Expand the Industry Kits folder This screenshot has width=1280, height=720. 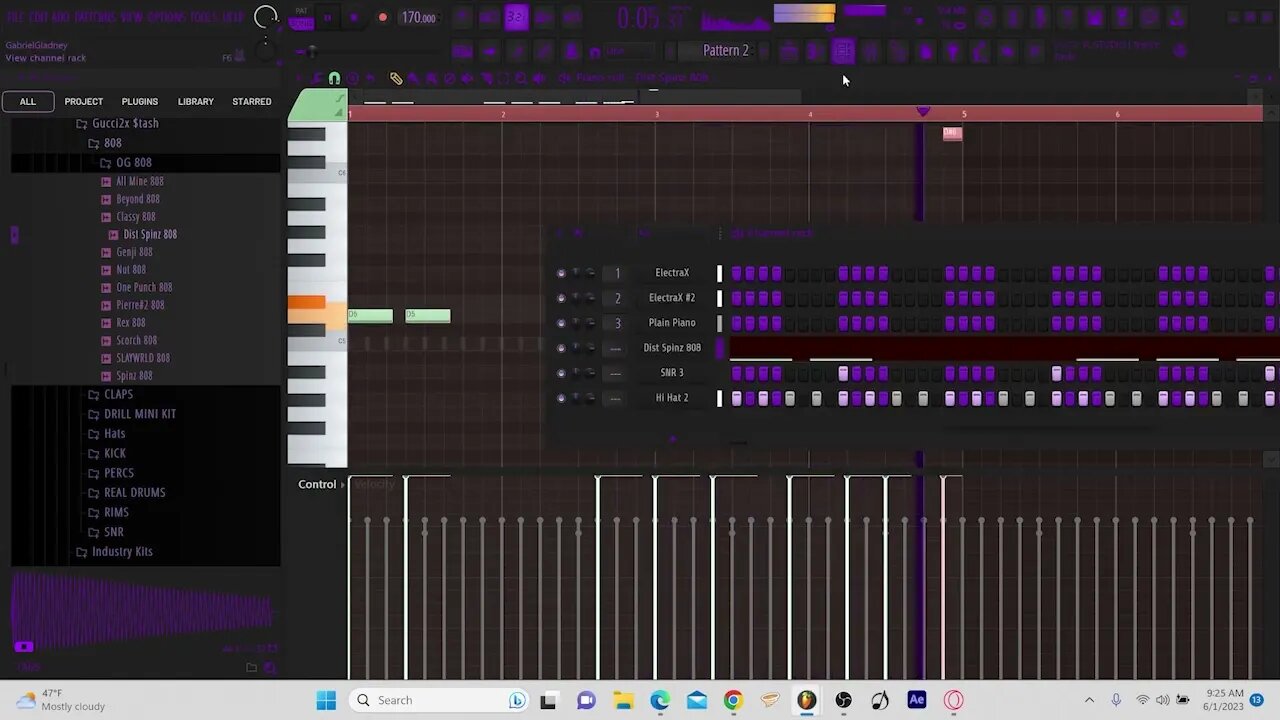point(115,551)
